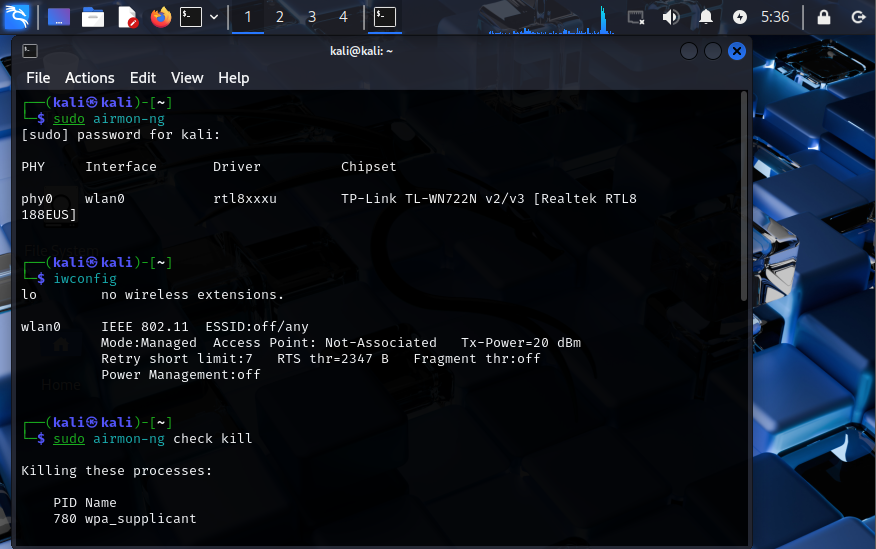Select the terminal window taskbar button
876x549 pixels.
tap(385, 17)
